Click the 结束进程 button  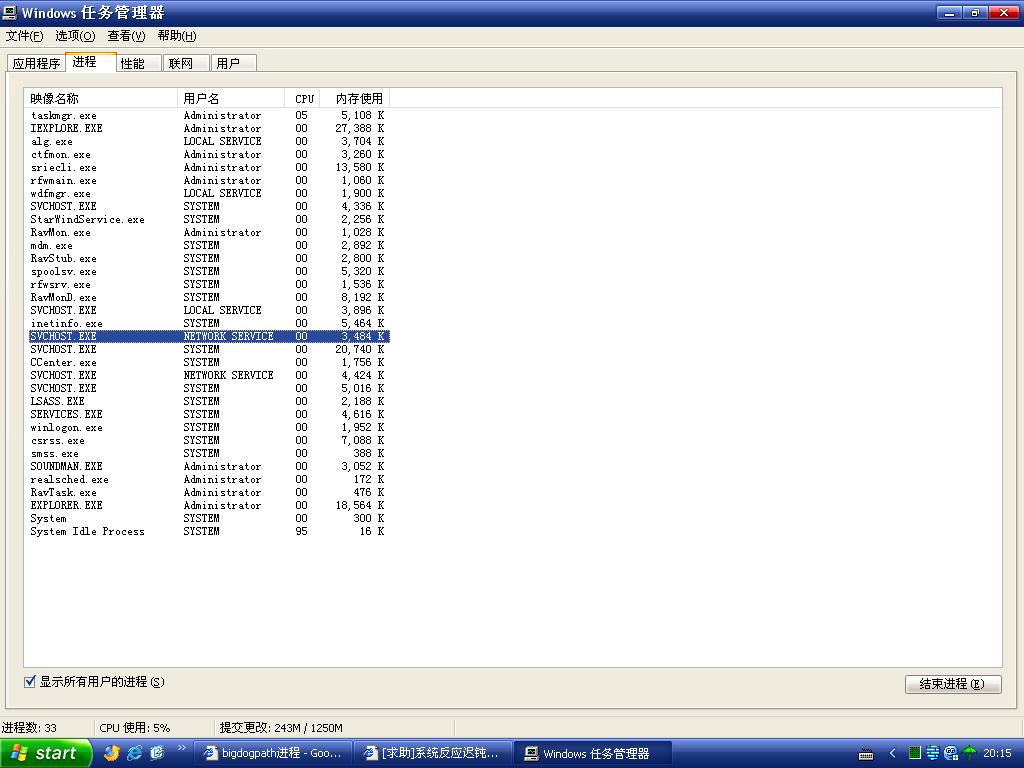point(953,684)
